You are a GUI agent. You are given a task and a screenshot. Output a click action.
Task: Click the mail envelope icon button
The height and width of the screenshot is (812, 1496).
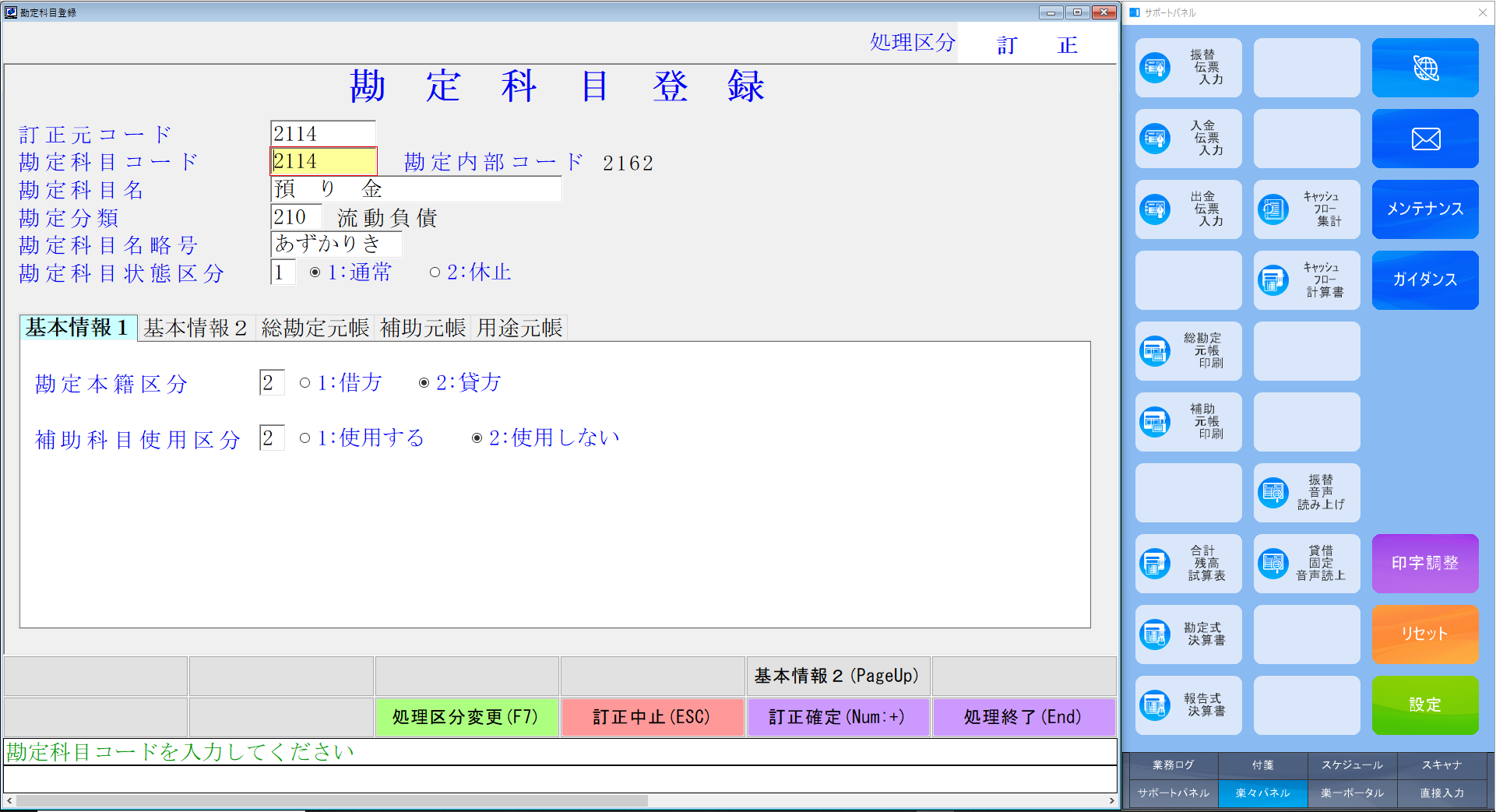(x=1425, y=139)
